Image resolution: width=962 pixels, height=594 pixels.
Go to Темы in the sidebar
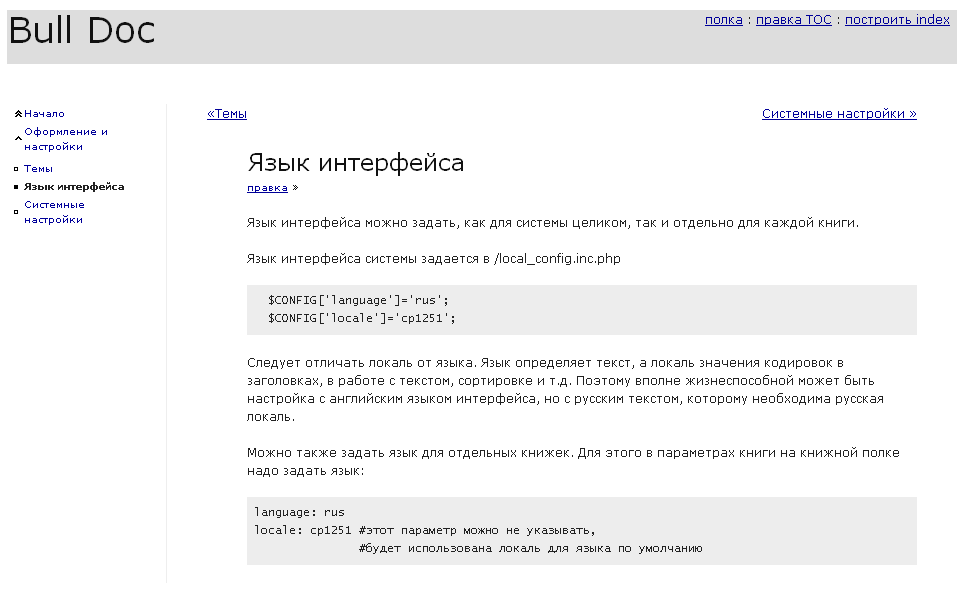(x=38, y=168)
